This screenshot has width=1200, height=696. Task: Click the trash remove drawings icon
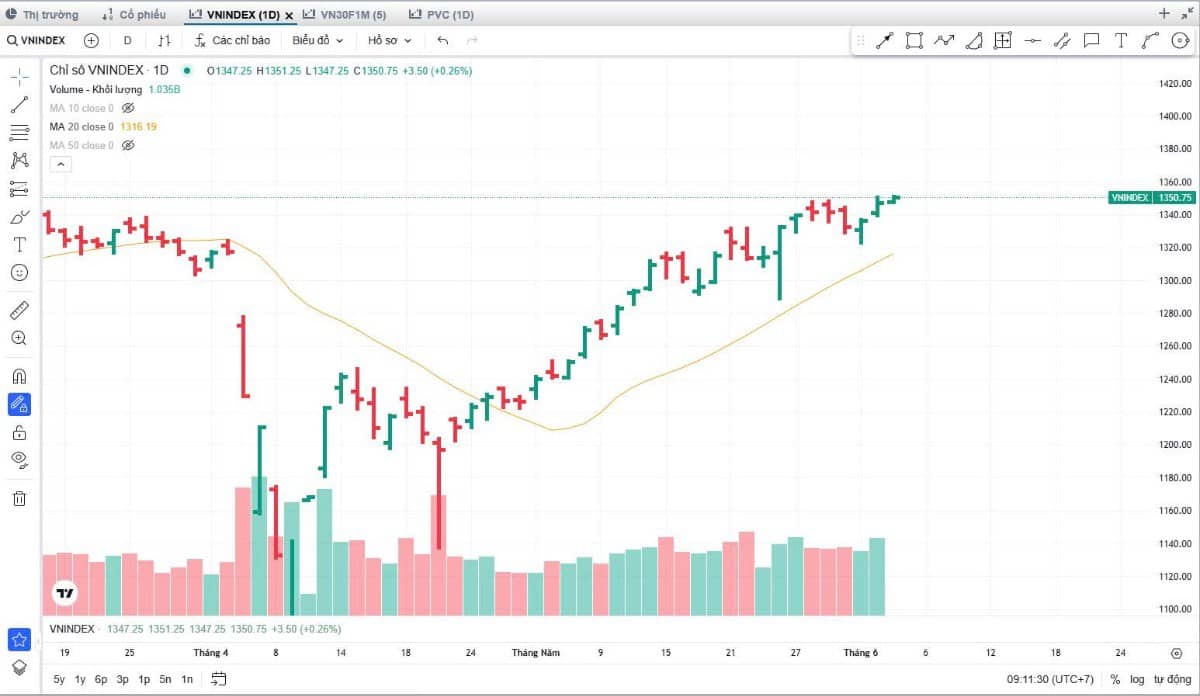(x=19, y=498)
